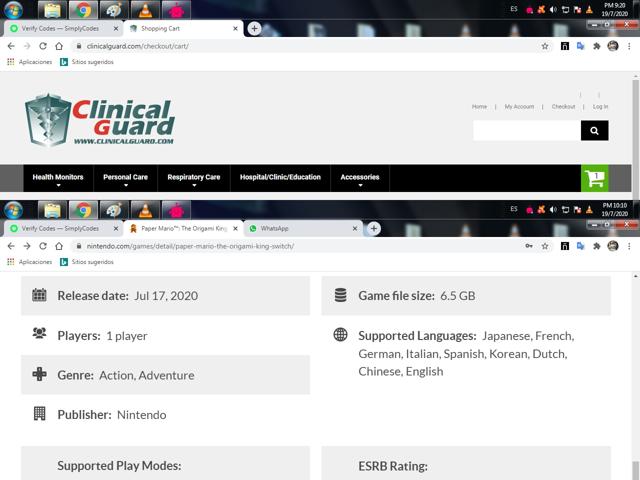Viewport: 640px width, 480px height.
Task: Open a new tab next to Shopping Cart
Action: (254, 29)
